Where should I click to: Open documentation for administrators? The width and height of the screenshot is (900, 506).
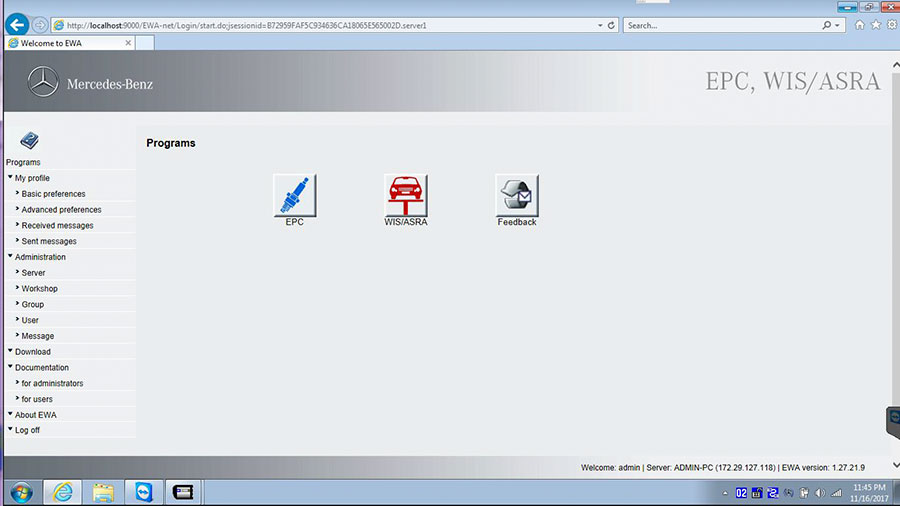52,383
